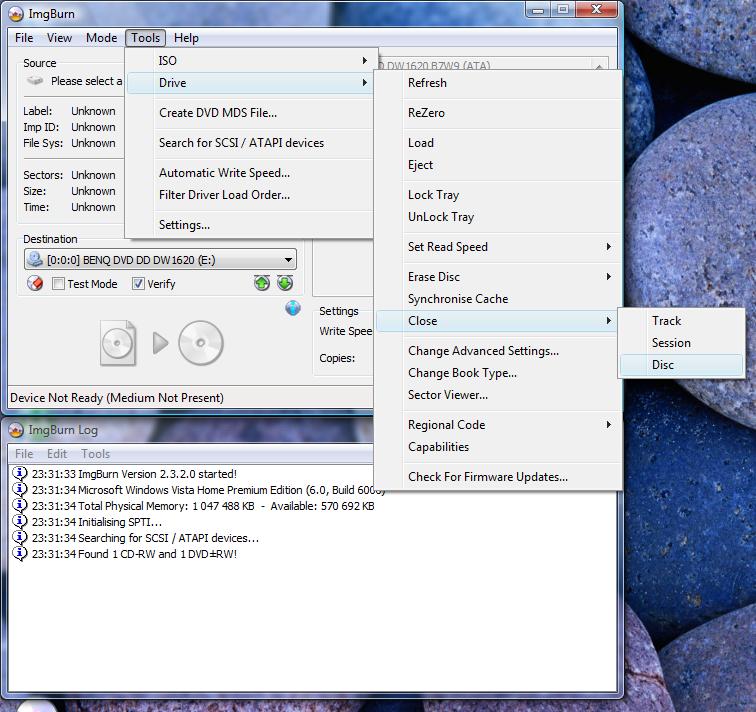Choose Session in the Close submenu
Image resolution: width=756 pixels, height=712 pixels.
pos(681,343)
